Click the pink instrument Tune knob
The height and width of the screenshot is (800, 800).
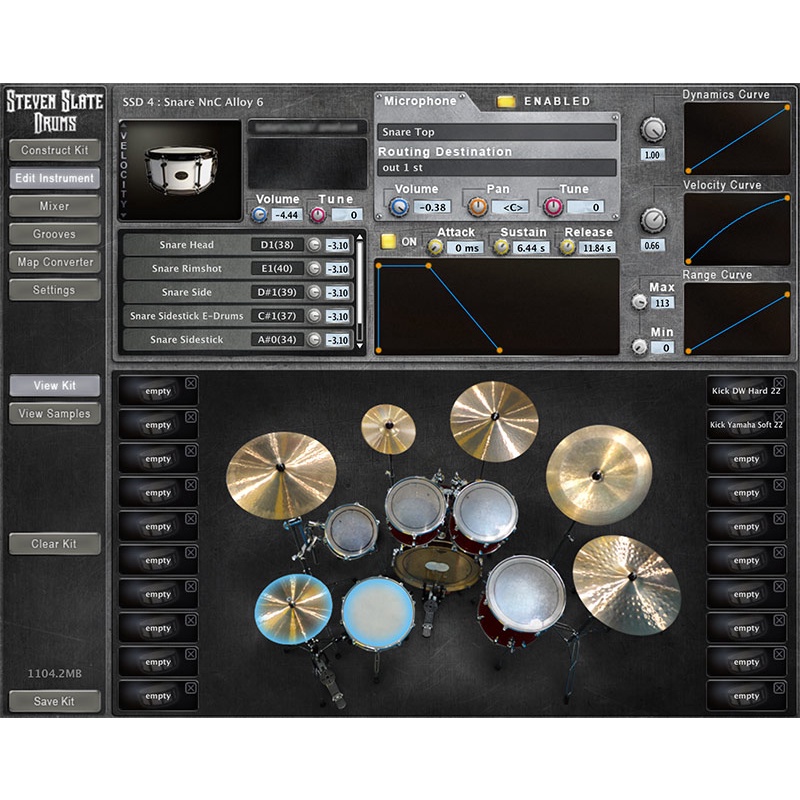click(318, 214)
